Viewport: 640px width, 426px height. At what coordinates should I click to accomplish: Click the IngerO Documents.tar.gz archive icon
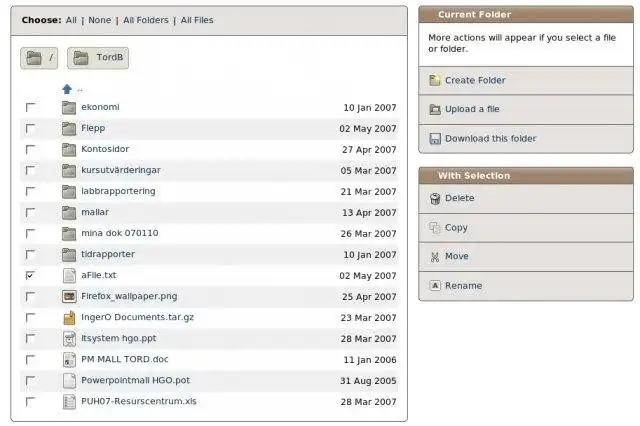tap(69, 317)
